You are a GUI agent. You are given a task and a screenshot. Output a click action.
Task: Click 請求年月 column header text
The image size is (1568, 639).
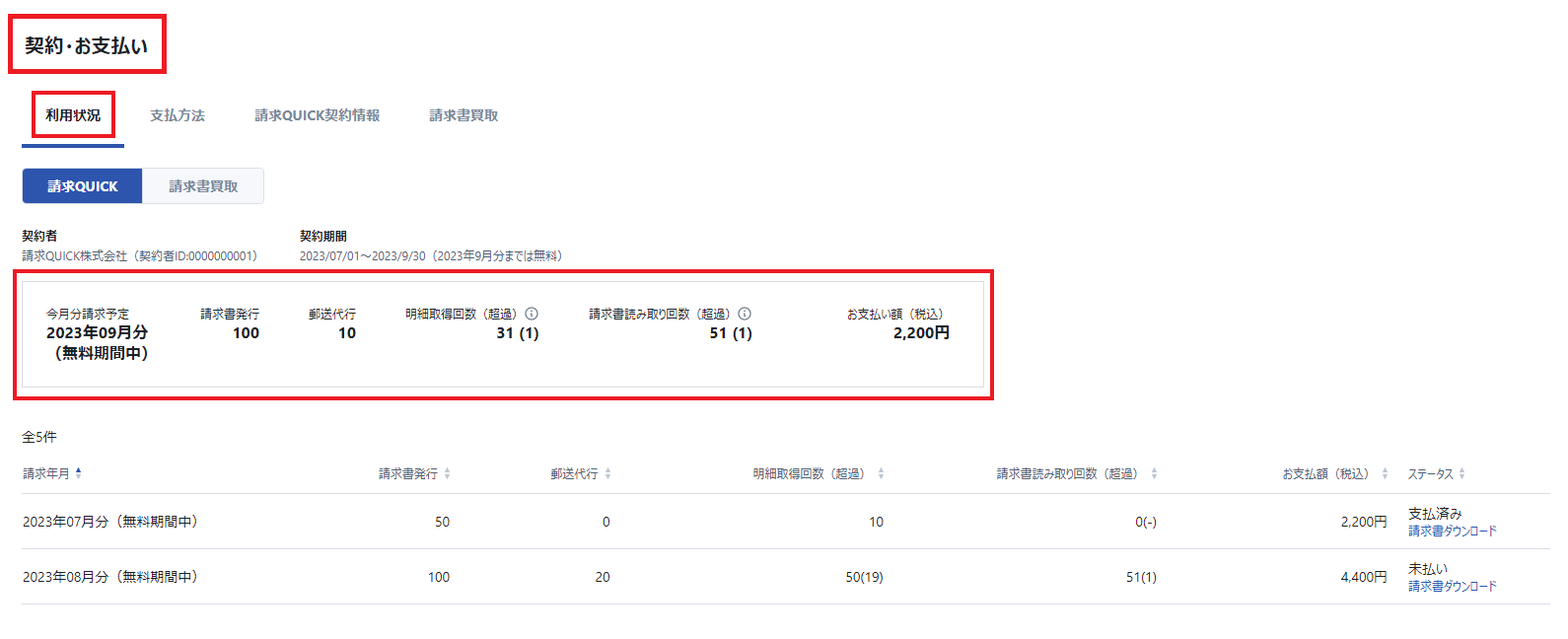click(x=46, y=473)
